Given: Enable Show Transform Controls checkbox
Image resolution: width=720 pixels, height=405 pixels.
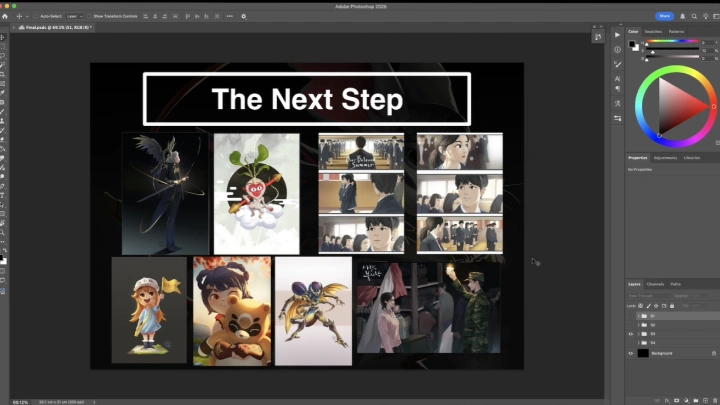Looking at the screenshot, I should (x=89, y=16).
